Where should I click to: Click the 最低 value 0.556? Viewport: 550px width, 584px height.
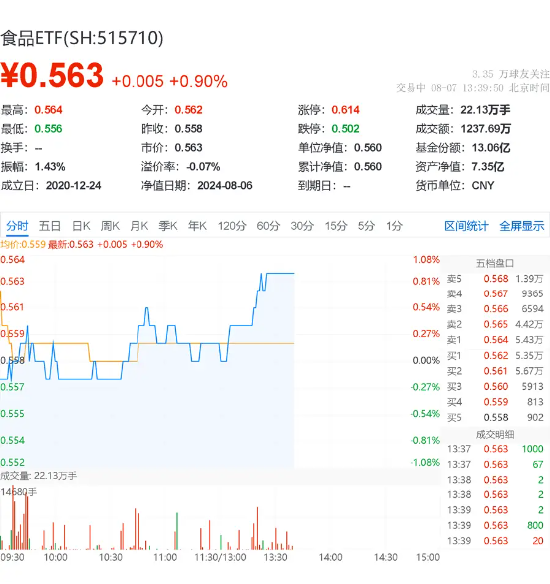coord(48,129)
